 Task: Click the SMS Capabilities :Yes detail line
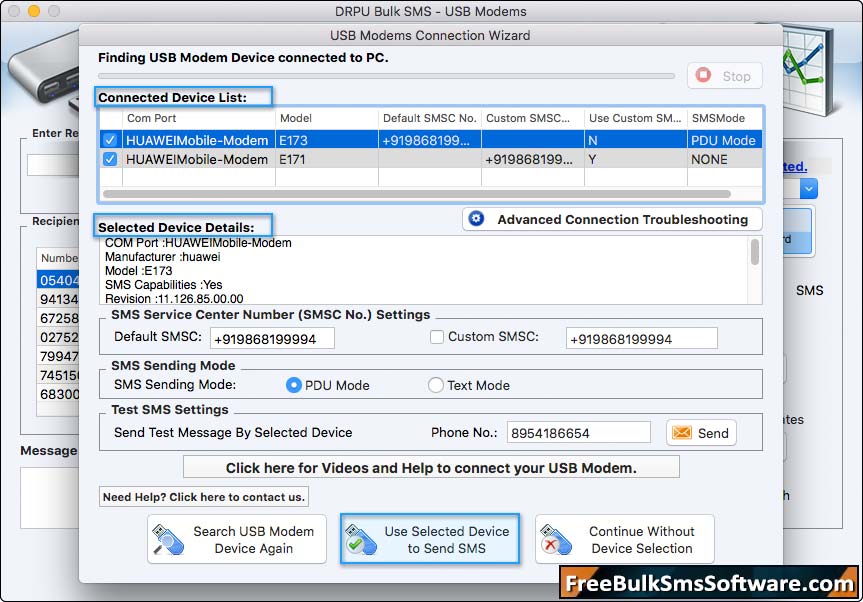(163, 285)
